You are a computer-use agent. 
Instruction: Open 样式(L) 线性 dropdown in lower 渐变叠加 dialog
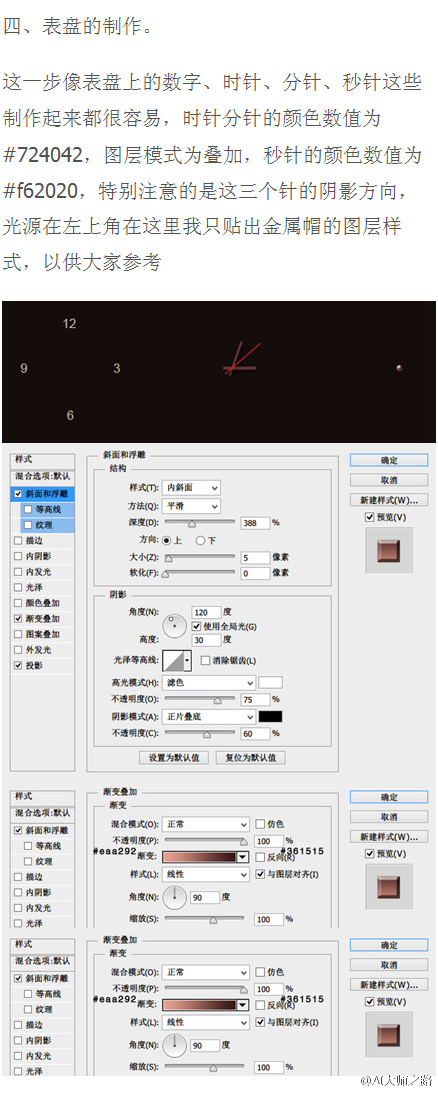[x=206, y=1023]
